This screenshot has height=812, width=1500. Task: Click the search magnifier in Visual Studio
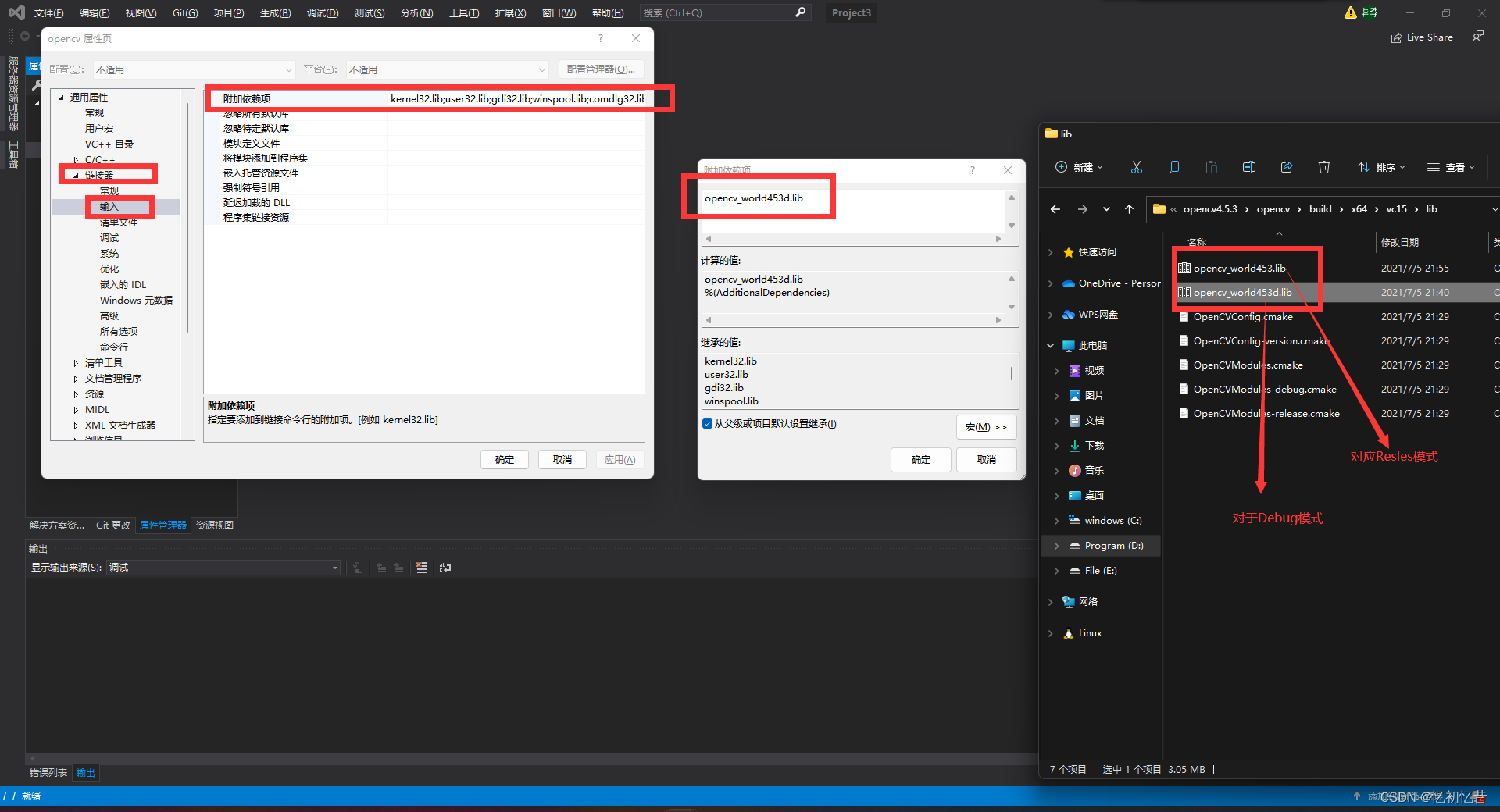[x=801, y=12]
